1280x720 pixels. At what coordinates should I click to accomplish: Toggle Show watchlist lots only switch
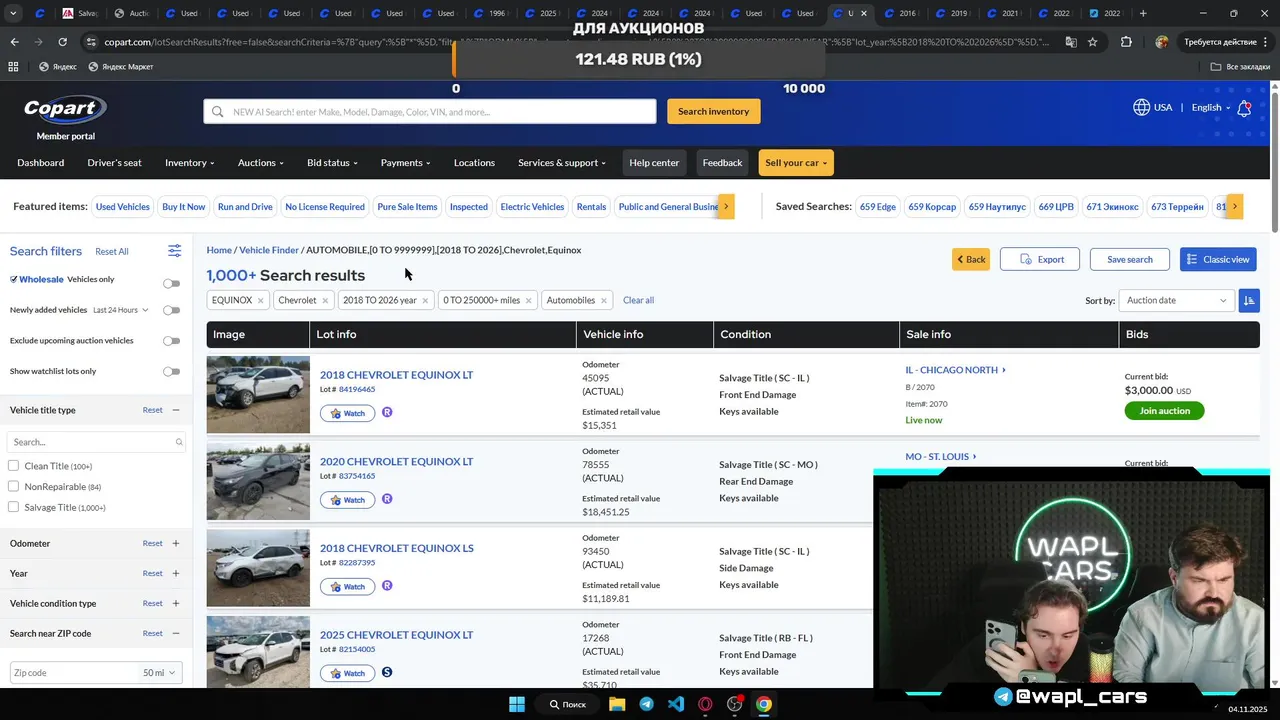coord(172,371)
